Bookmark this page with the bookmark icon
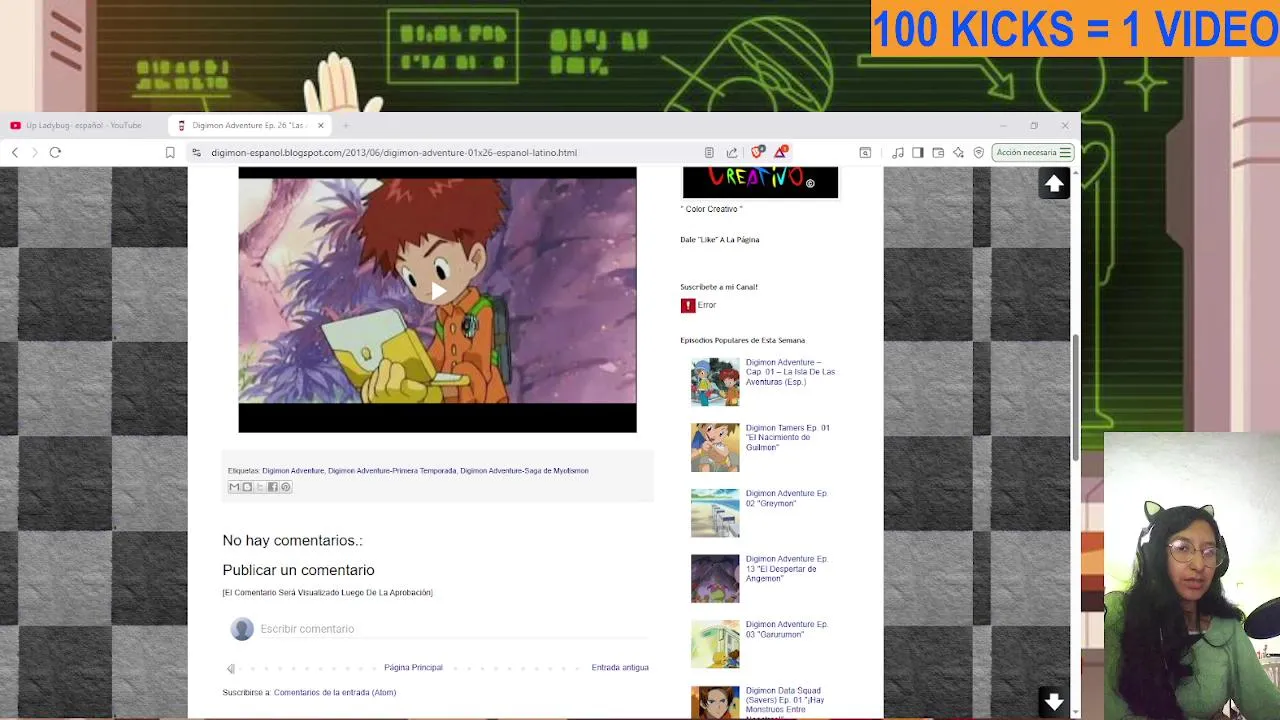1280x720 pixels. (x=170, y=152)
